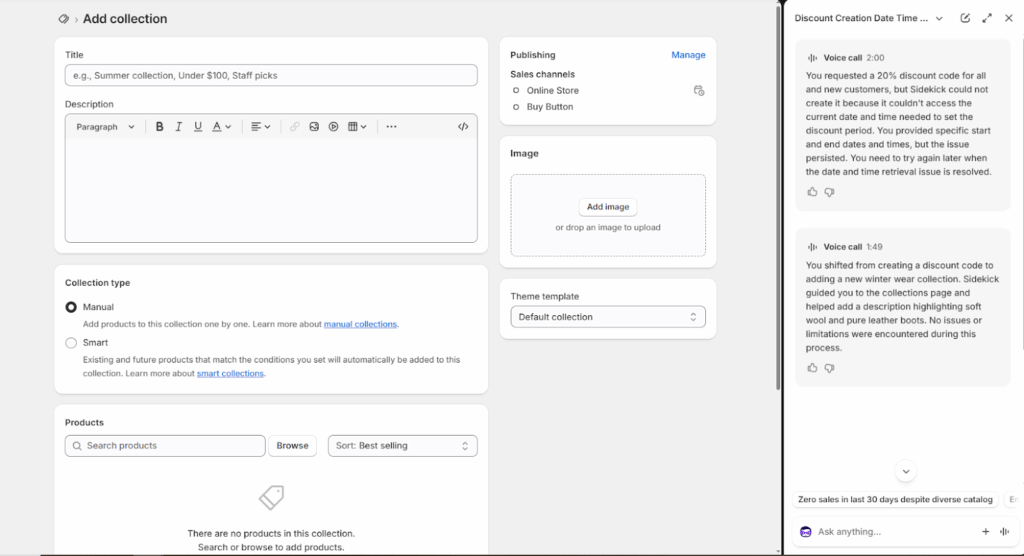The width and height of the screenshot is (1024, 556).
Task: Click the Sidekick avatar icon in chat input
Action: tap(806, 532)
